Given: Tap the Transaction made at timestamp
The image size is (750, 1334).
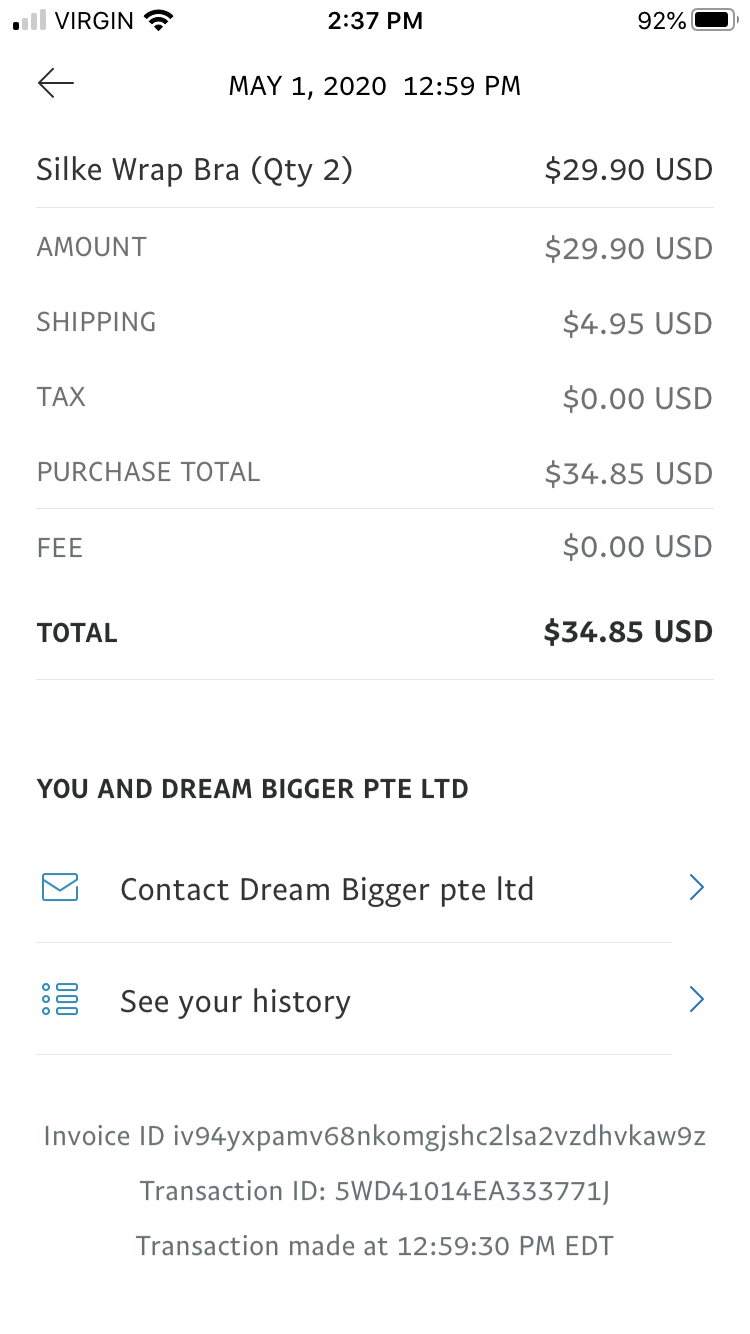Looking at the screenshot, I should click(375, 1246).
